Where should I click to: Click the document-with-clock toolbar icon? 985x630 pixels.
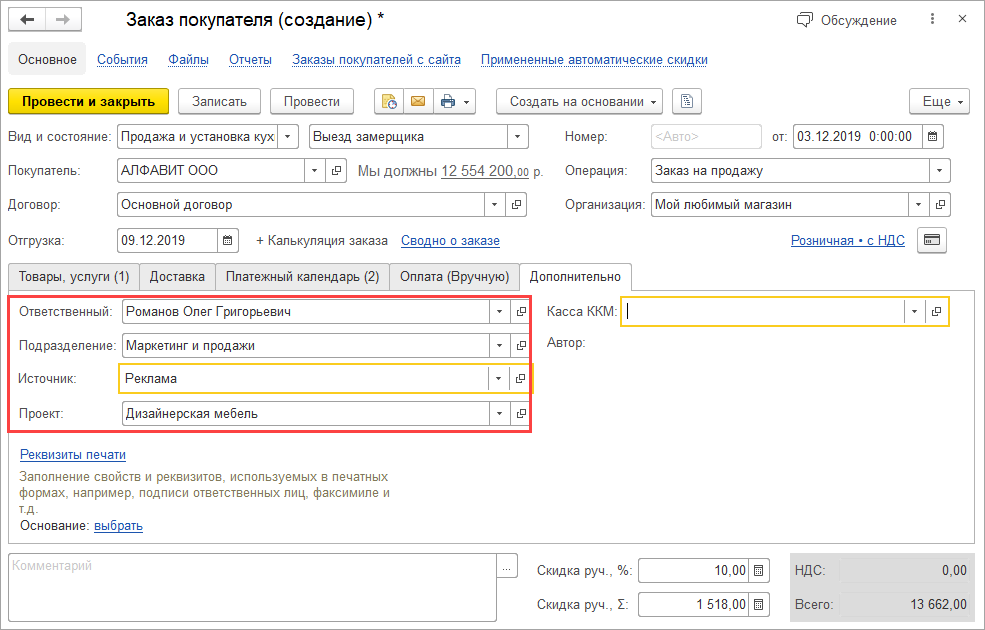tap(389, 101)
